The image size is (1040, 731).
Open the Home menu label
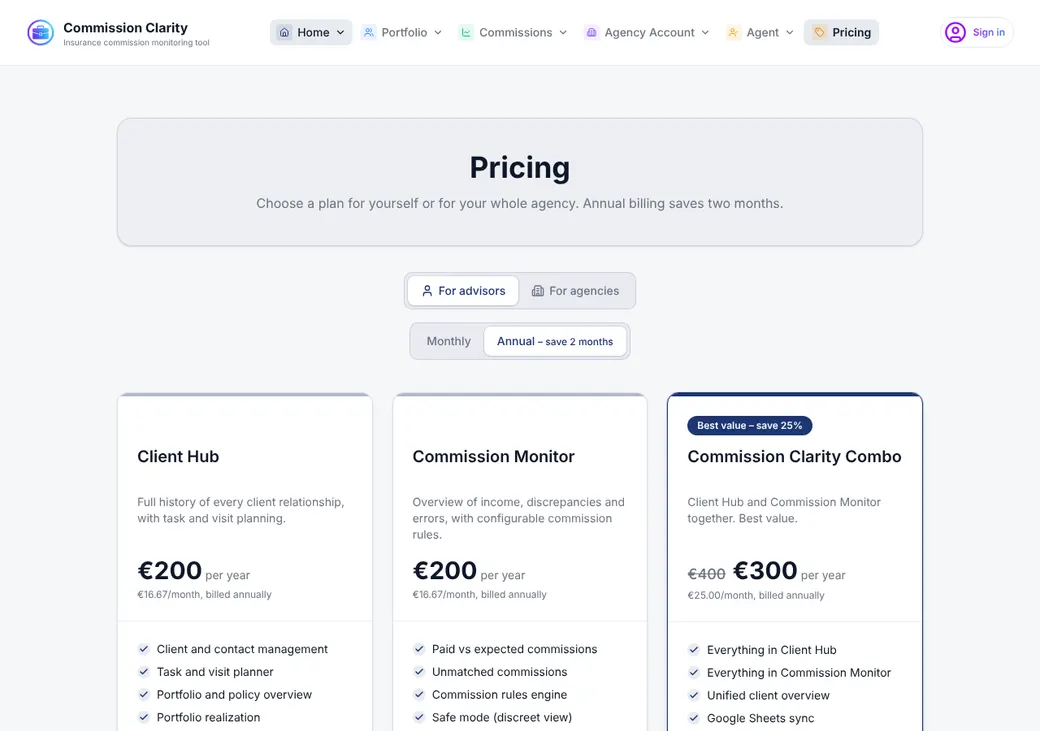pos(313,33)
